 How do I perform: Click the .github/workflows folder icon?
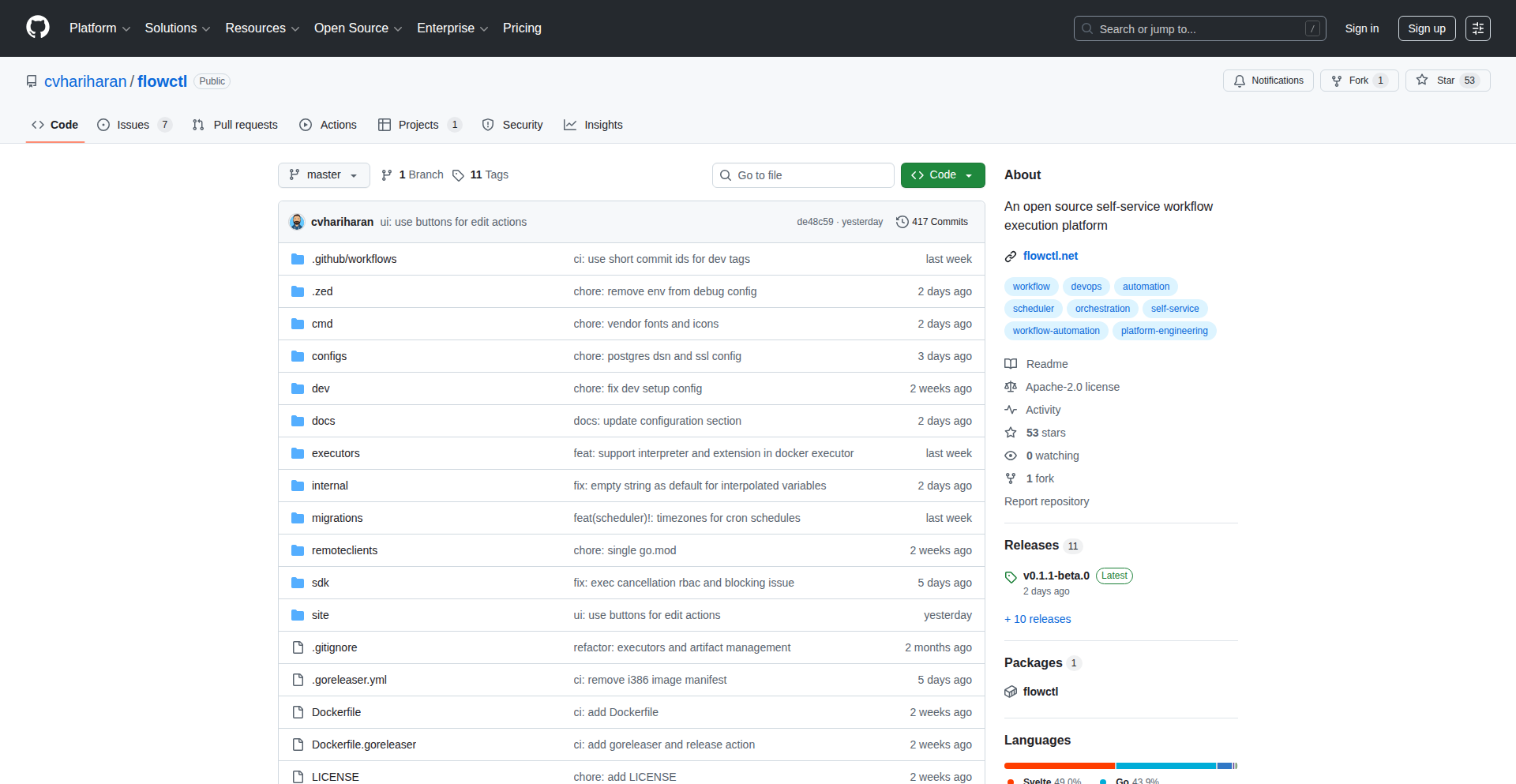(x=298, y=258)
